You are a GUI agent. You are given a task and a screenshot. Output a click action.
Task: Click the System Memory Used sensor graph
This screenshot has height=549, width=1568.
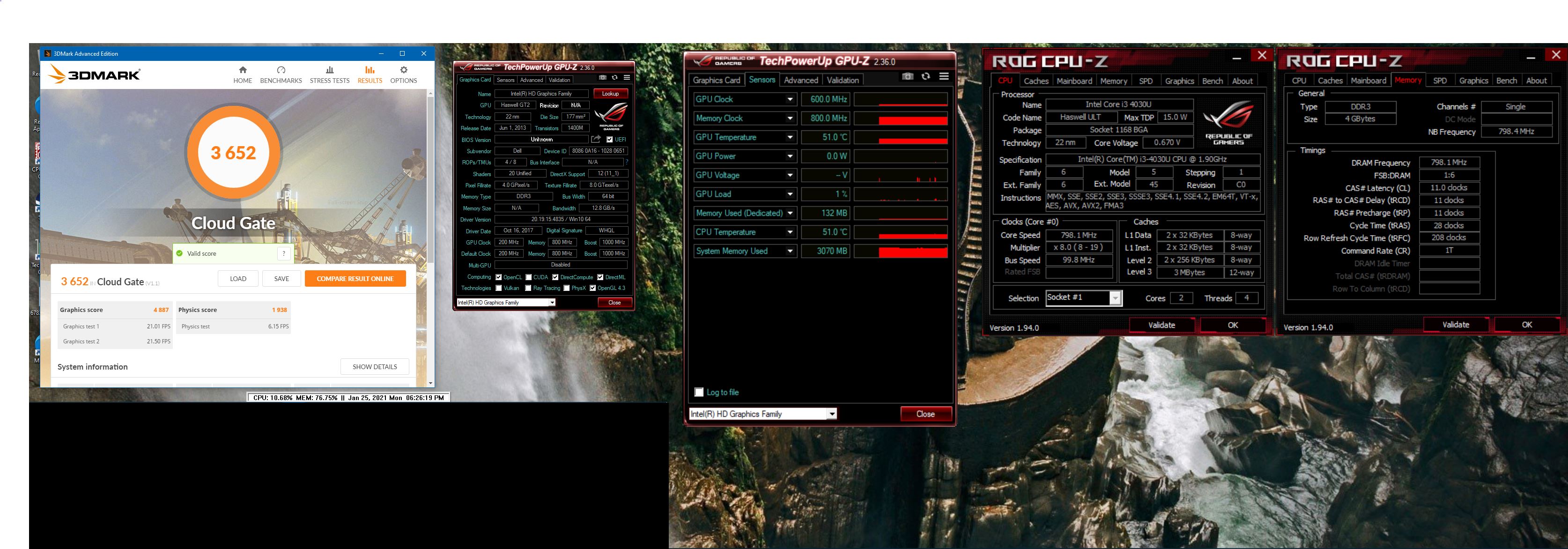click(900, 251)
